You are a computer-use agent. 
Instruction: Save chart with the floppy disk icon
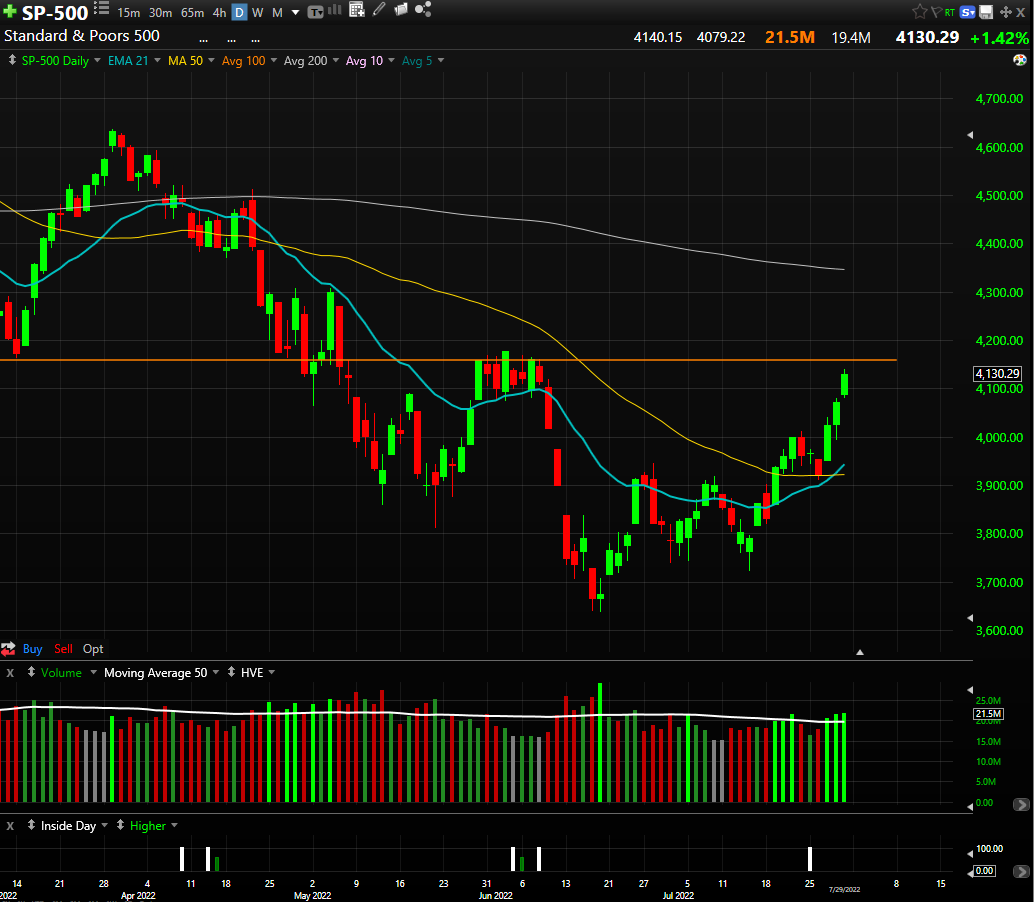(x=986, y=12)
